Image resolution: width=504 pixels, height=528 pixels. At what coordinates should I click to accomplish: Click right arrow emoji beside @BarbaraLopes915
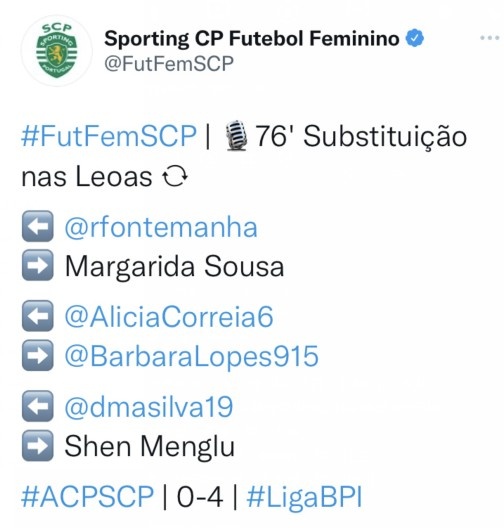tap(37, 355)
